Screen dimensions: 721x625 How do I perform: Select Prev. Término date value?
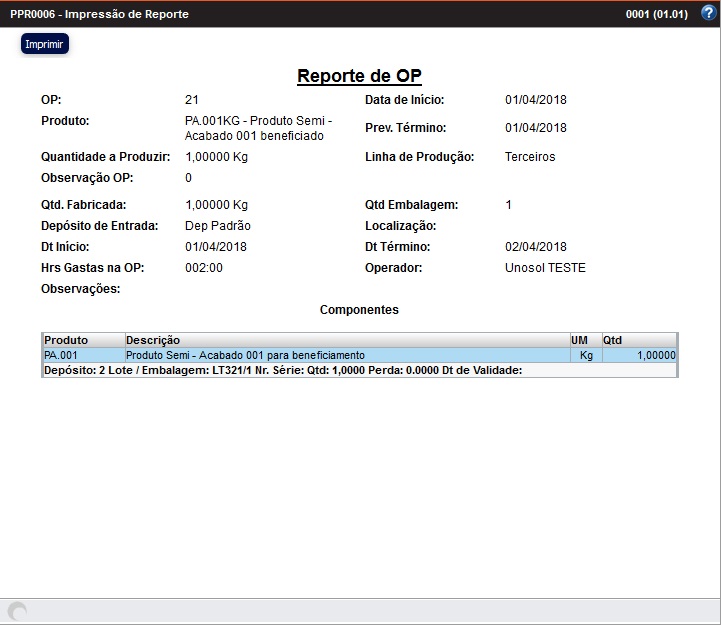point(536,128)
